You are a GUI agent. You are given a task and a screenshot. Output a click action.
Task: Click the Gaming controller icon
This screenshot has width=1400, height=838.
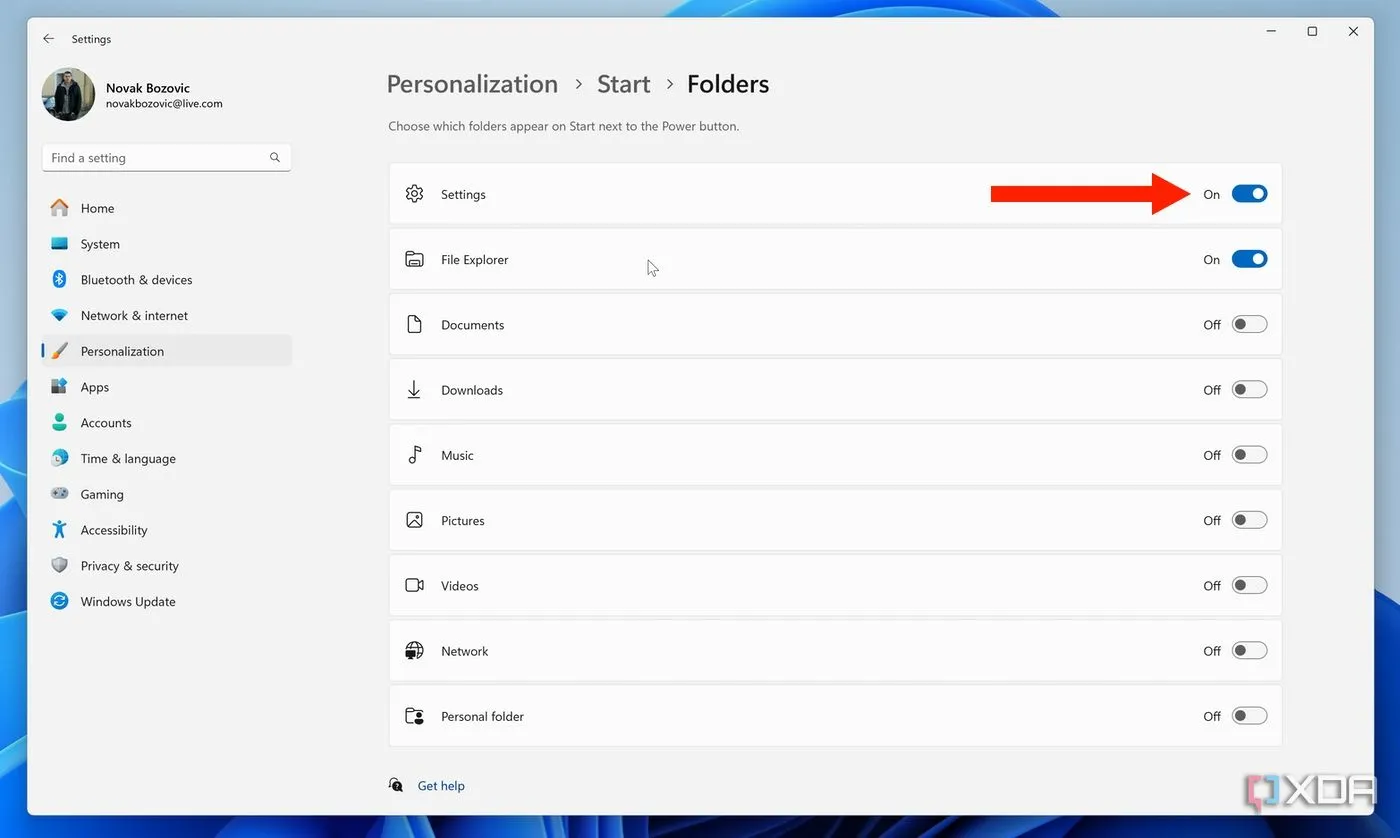click(60, 494)
